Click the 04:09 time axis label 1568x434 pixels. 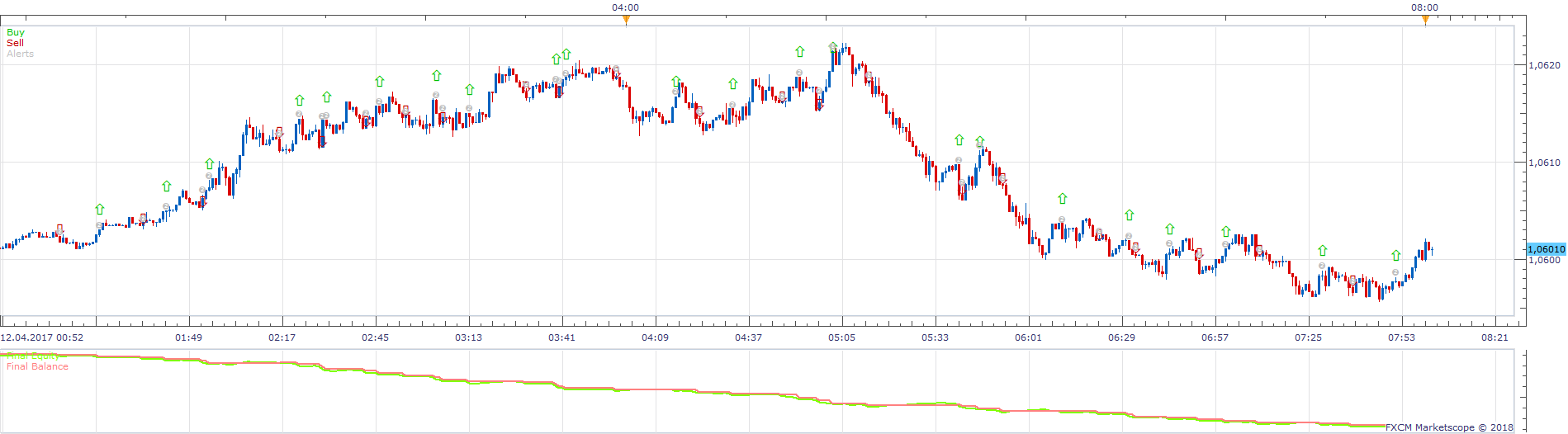[x=655, y=337]
